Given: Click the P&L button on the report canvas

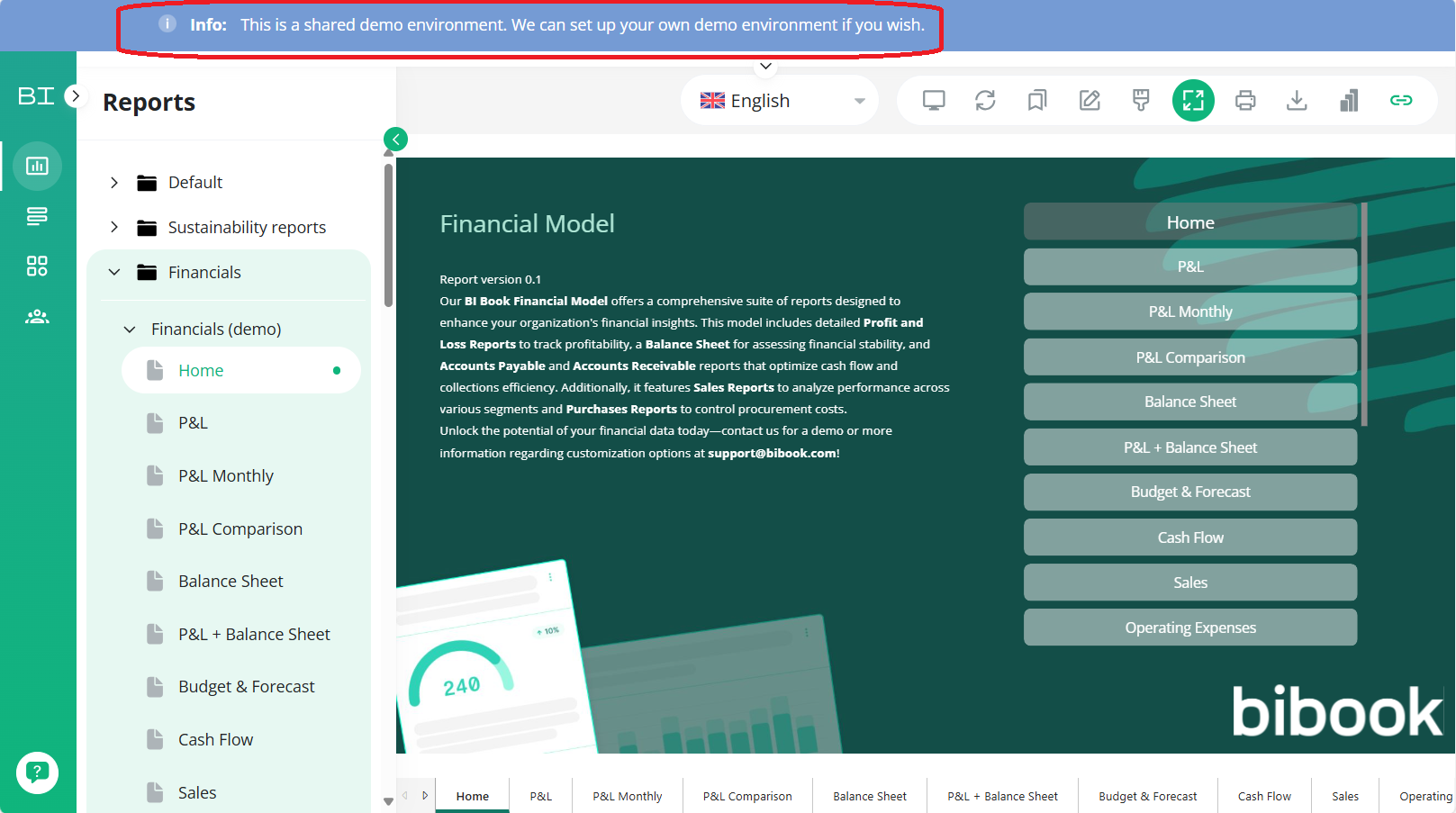Looking at the screenshot, I should click(1190, 266).
